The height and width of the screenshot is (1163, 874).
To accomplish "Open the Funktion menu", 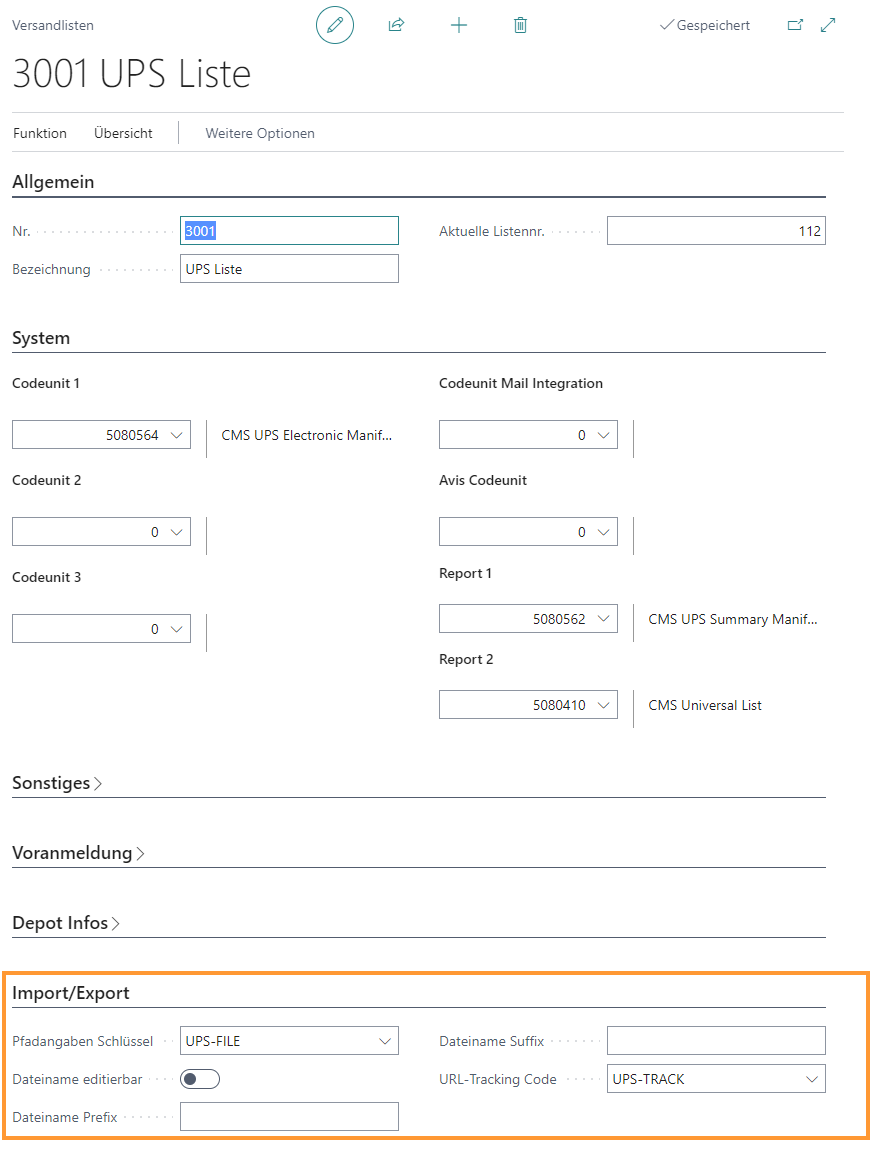I will 40,133.
